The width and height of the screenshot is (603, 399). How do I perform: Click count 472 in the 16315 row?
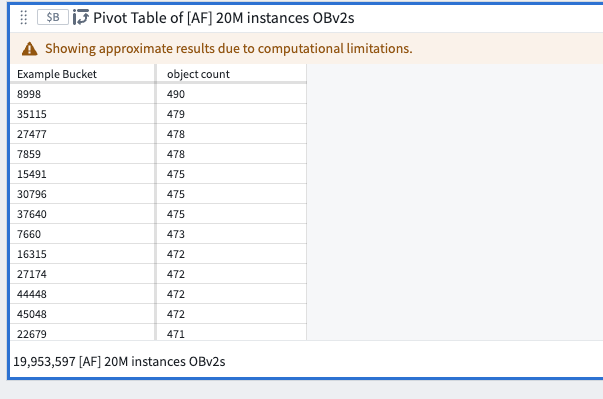tap(232, 254)
